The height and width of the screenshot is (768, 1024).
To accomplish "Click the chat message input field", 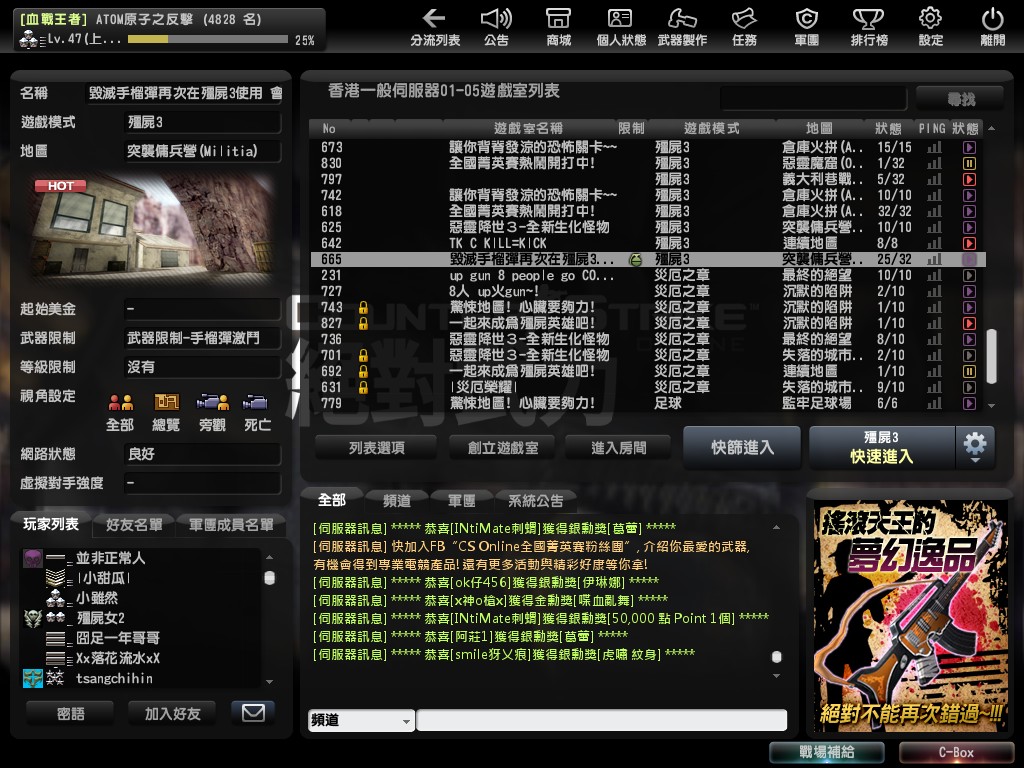I will 601,721.
